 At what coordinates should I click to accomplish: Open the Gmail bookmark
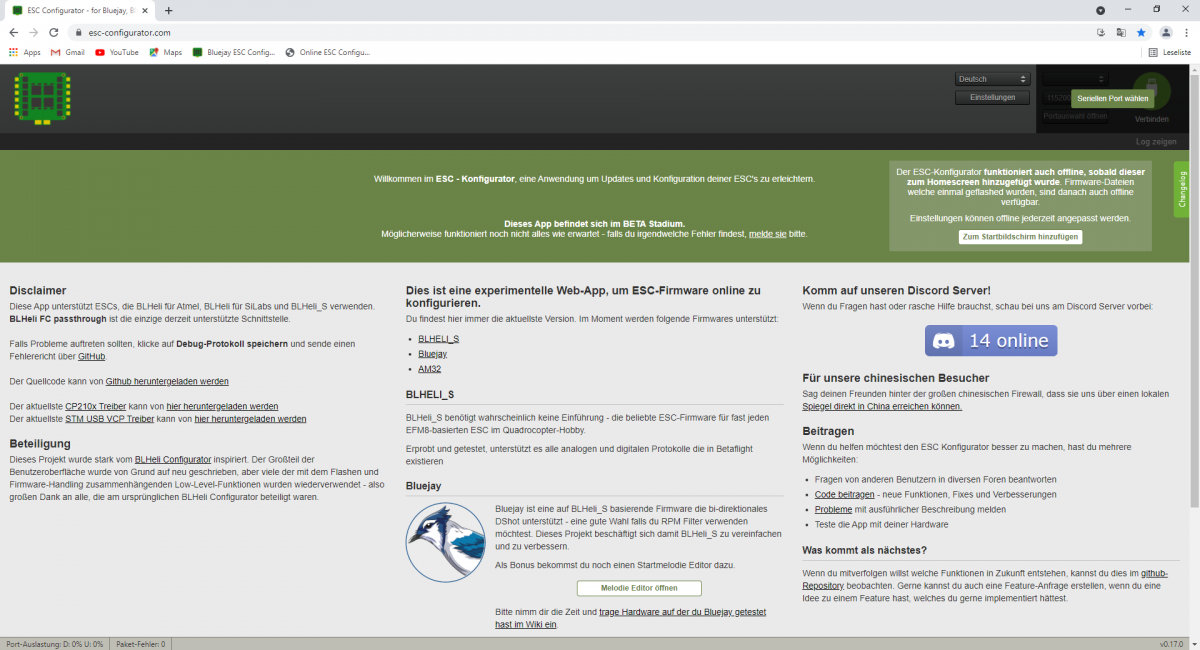tap(68, 52)
